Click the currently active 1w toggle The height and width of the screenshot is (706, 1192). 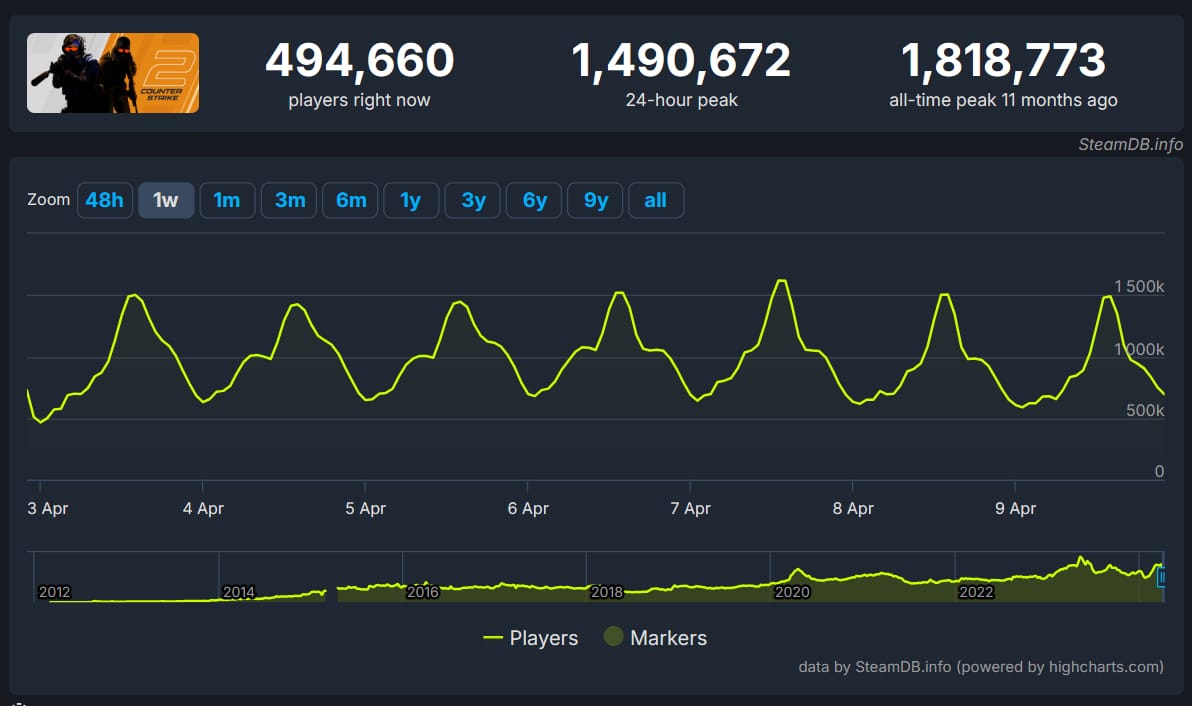[166, 200]
